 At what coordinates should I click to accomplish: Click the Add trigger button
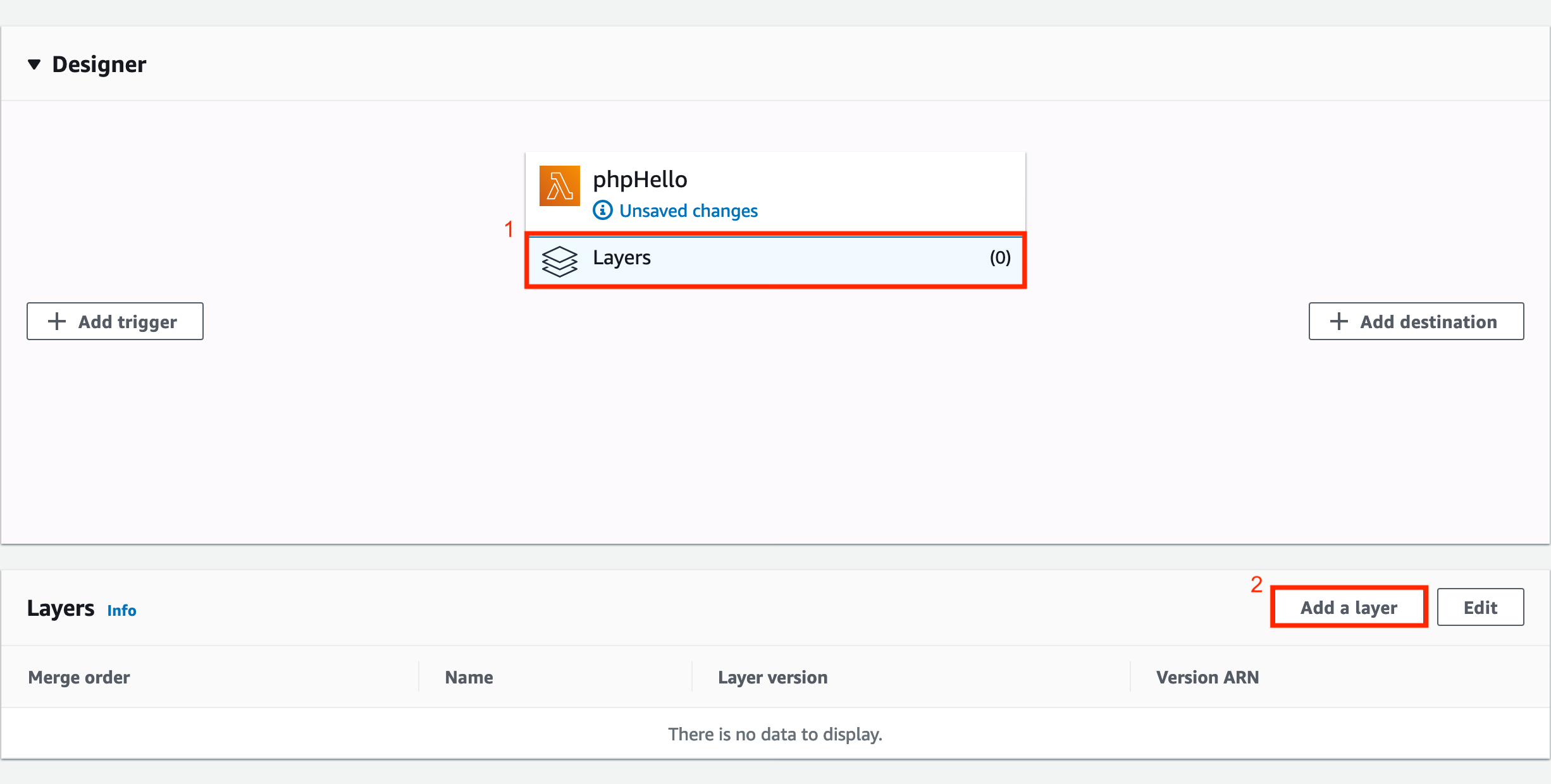[115, 321]
